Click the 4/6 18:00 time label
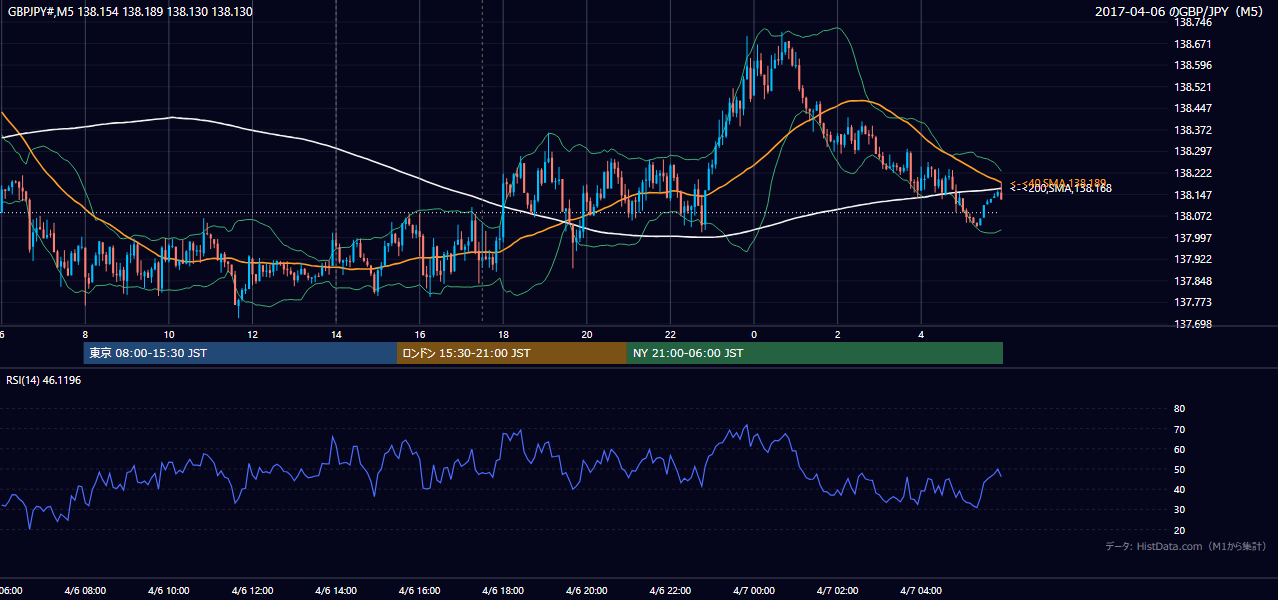Screen dimensions: 1278x600 tap(503, 591)
